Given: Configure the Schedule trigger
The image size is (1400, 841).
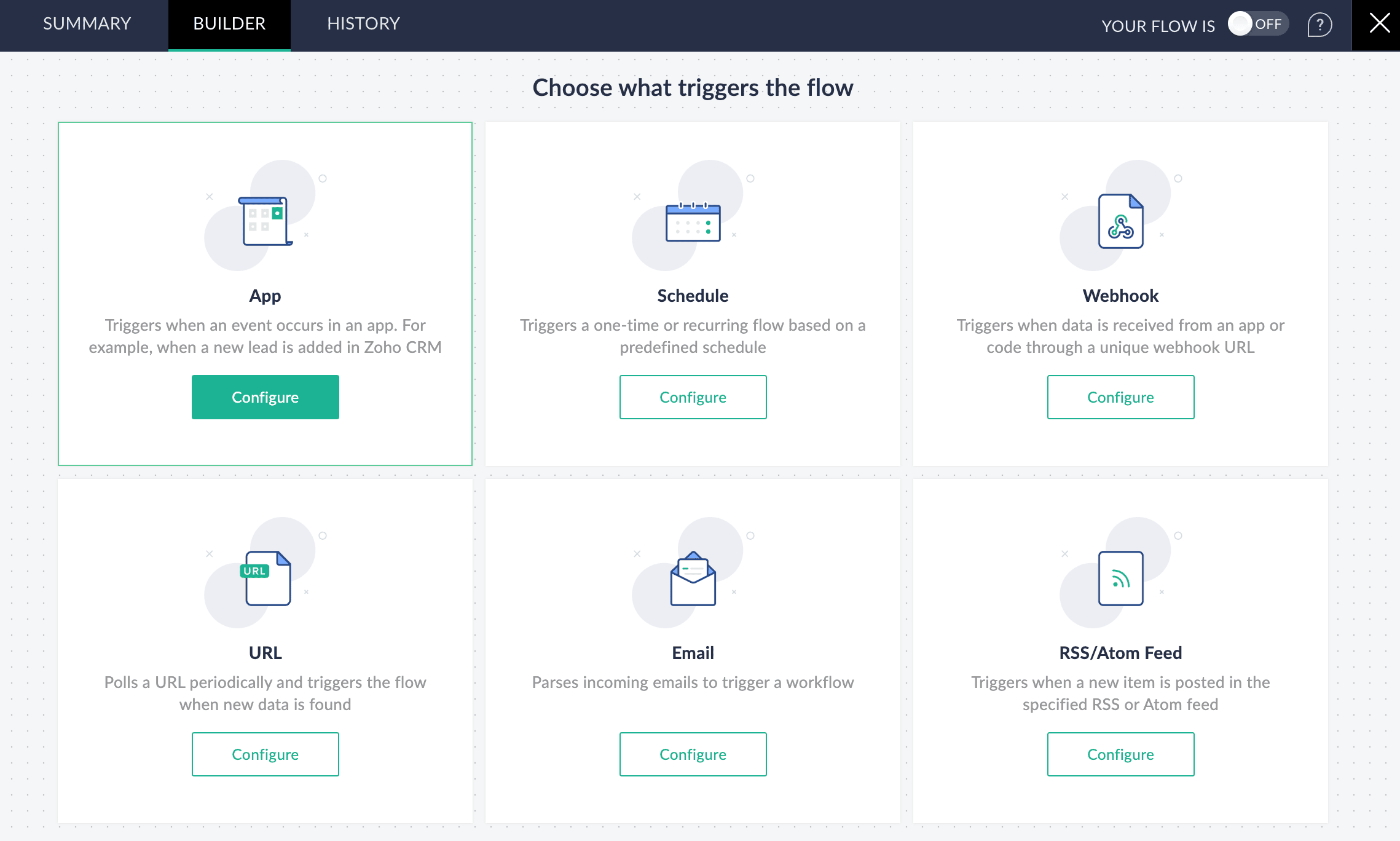Looking at the screenshot, I should click(693, 397).
